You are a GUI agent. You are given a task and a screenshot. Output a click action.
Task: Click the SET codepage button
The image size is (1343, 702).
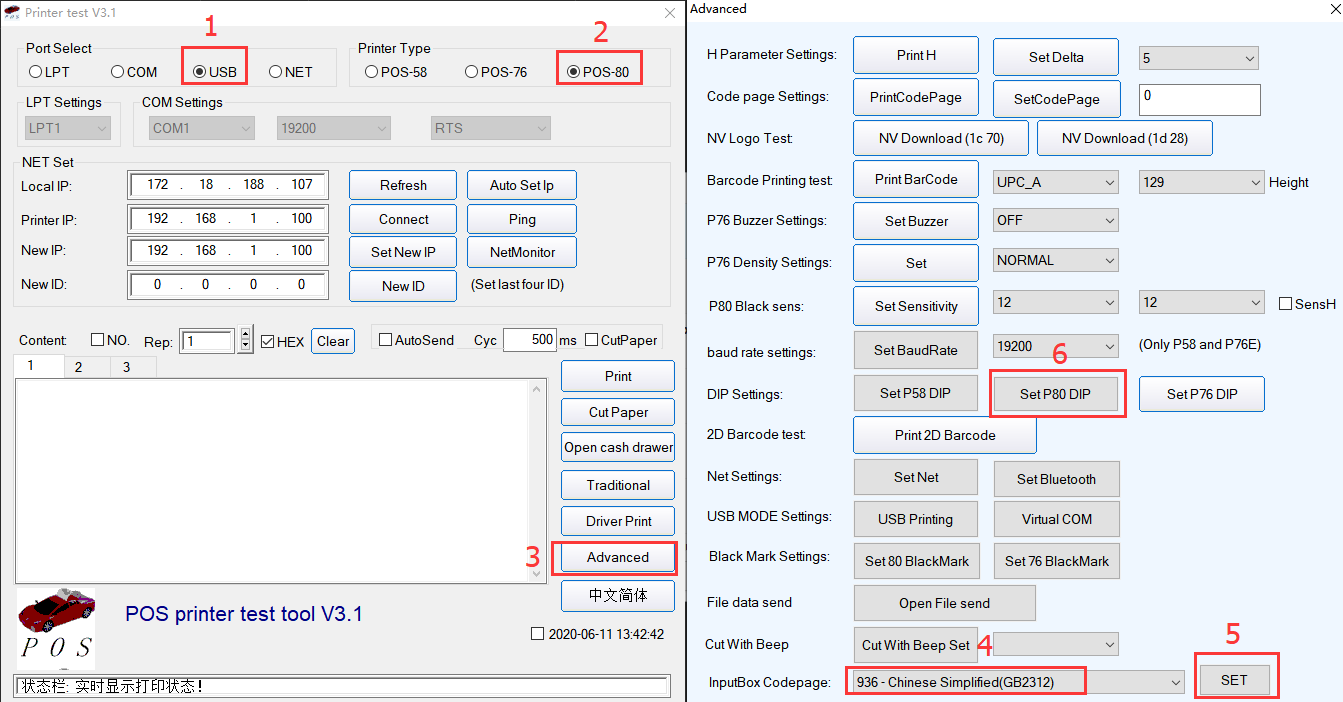pyautogui.click(x=1234, y=679)
